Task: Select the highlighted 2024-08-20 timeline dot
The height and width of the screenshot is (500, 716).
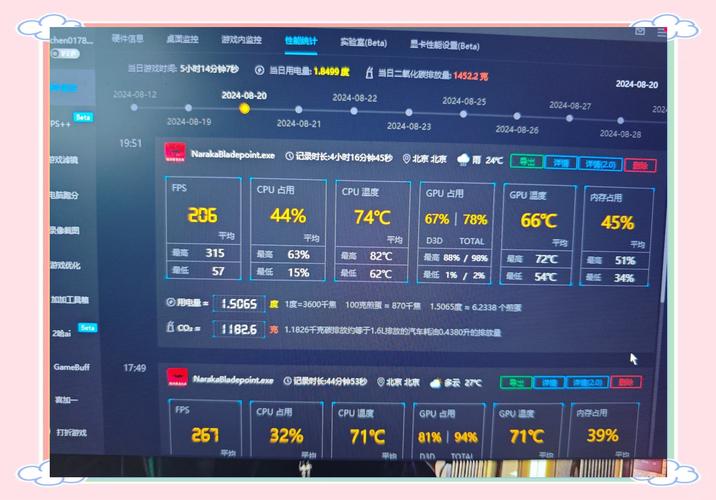Action: (244, 108)
